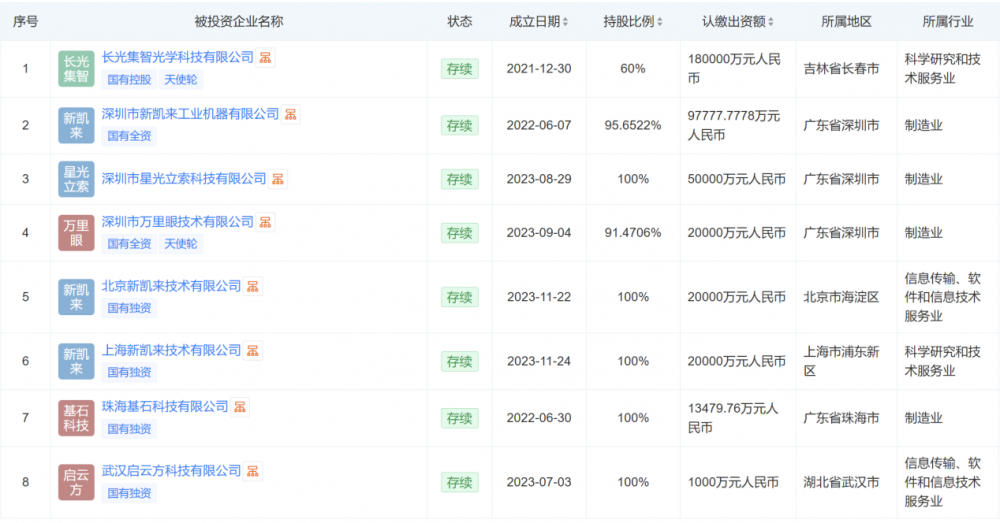1000x523 pixels.
Task: Click the 启云方 logo thumbnail
Action: pyautogui.click(x=76, y=482)
